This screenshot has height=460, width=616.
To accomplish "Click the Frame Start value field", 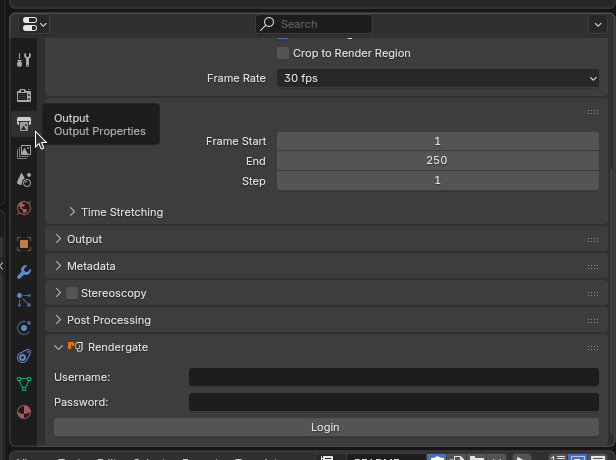I will point(438,141).
